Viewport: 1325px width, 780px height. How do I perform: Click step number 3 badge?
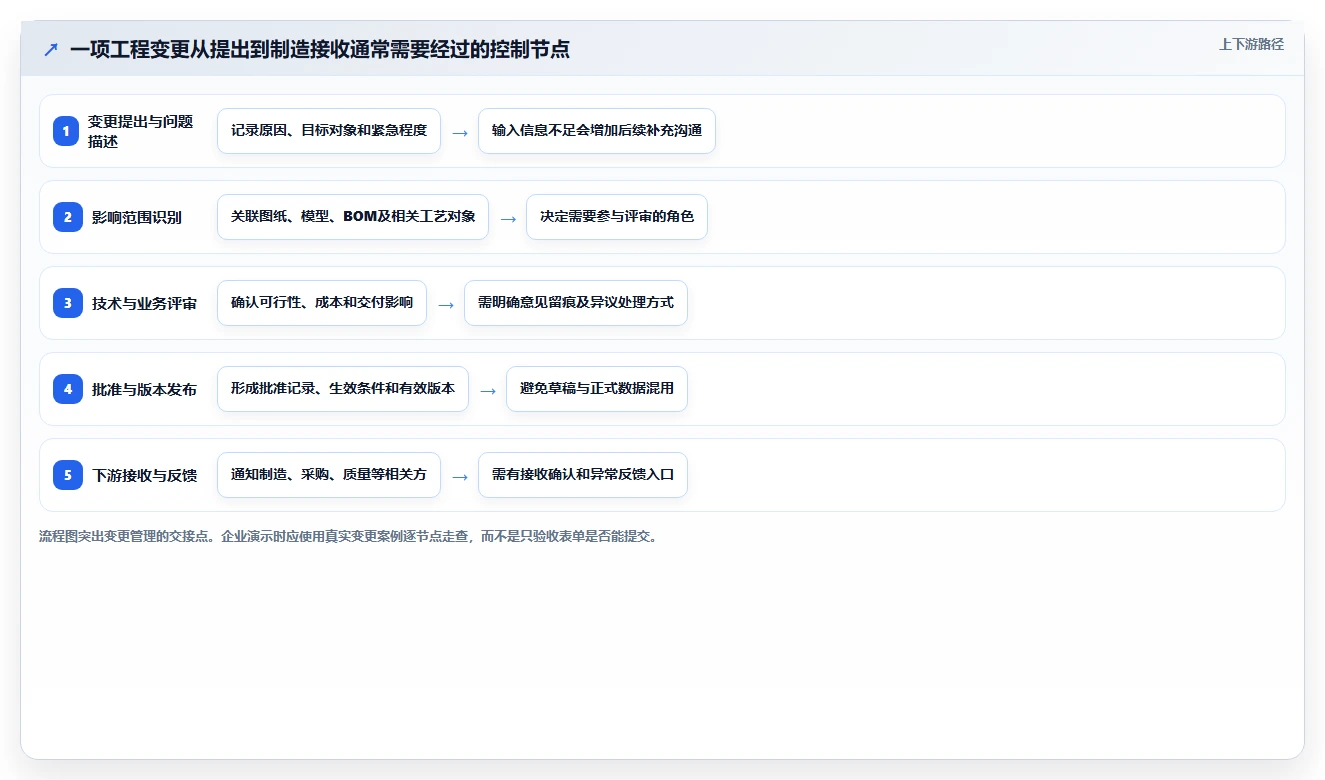coord(66,303)
